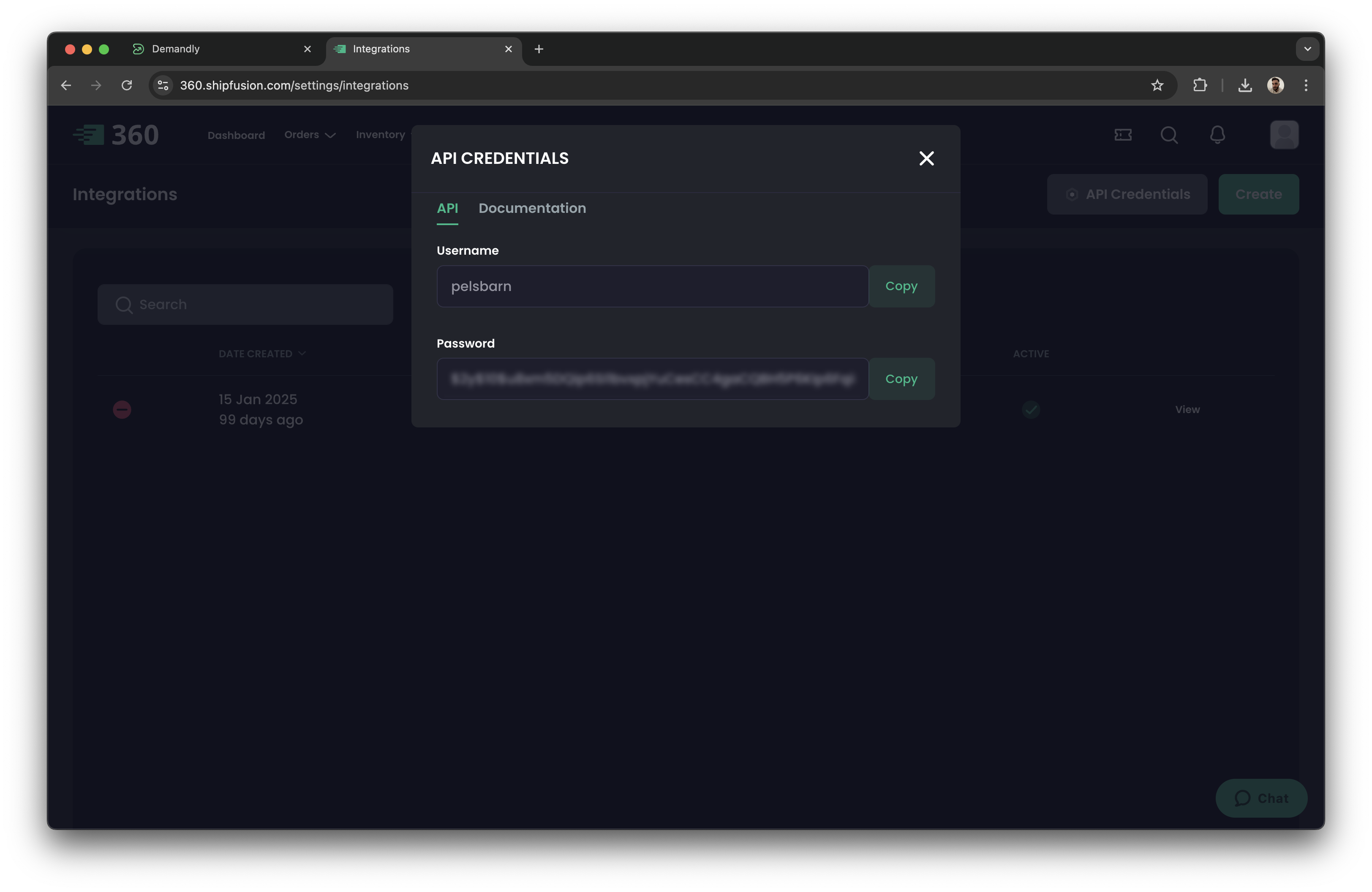Switch to the Documentation tab
1372x892 pixels.
coord(531,208)
